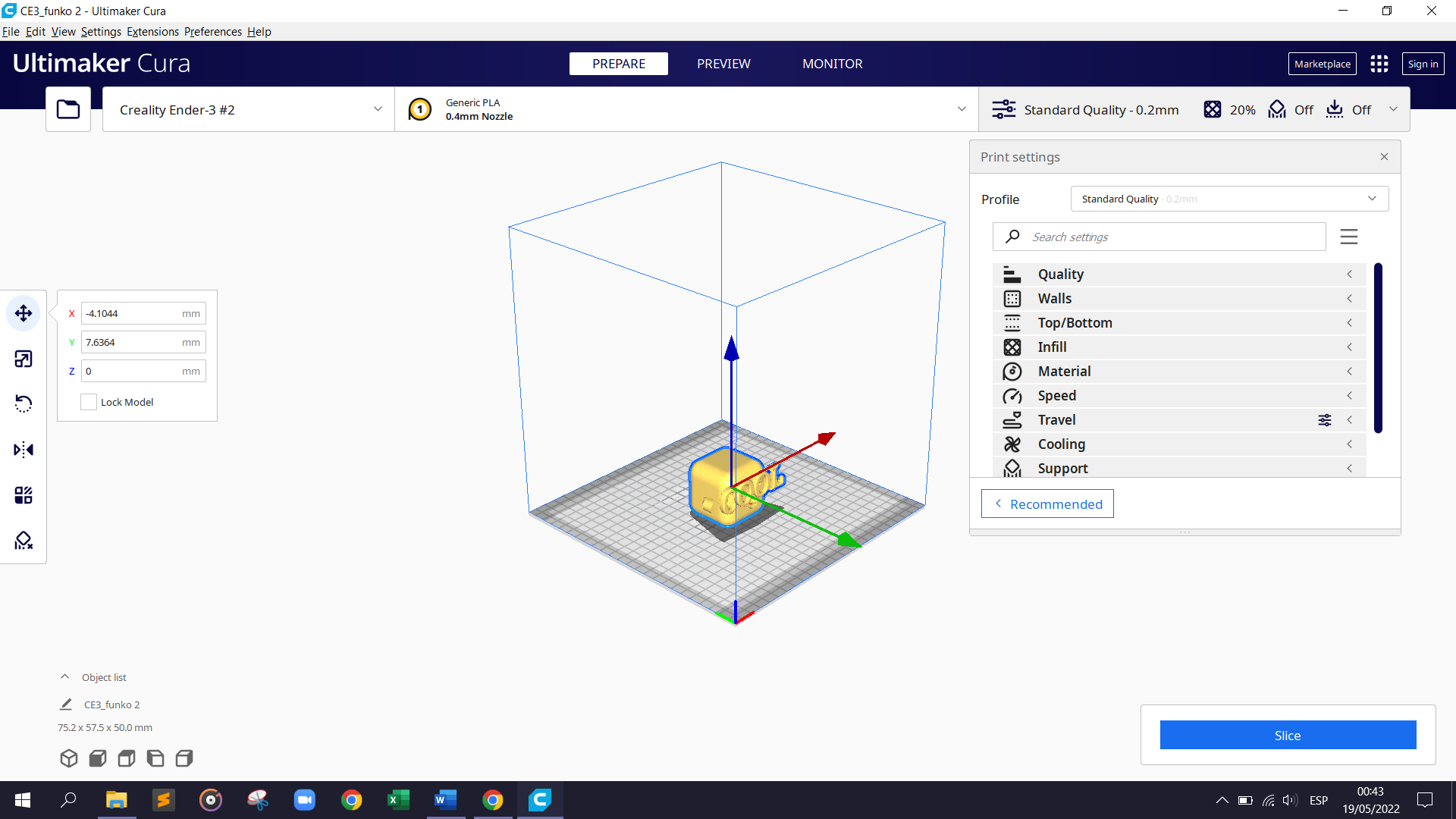Select the Rotate tool in sidebar
This screenshot has width=1456, height=819.
[24, 404]
